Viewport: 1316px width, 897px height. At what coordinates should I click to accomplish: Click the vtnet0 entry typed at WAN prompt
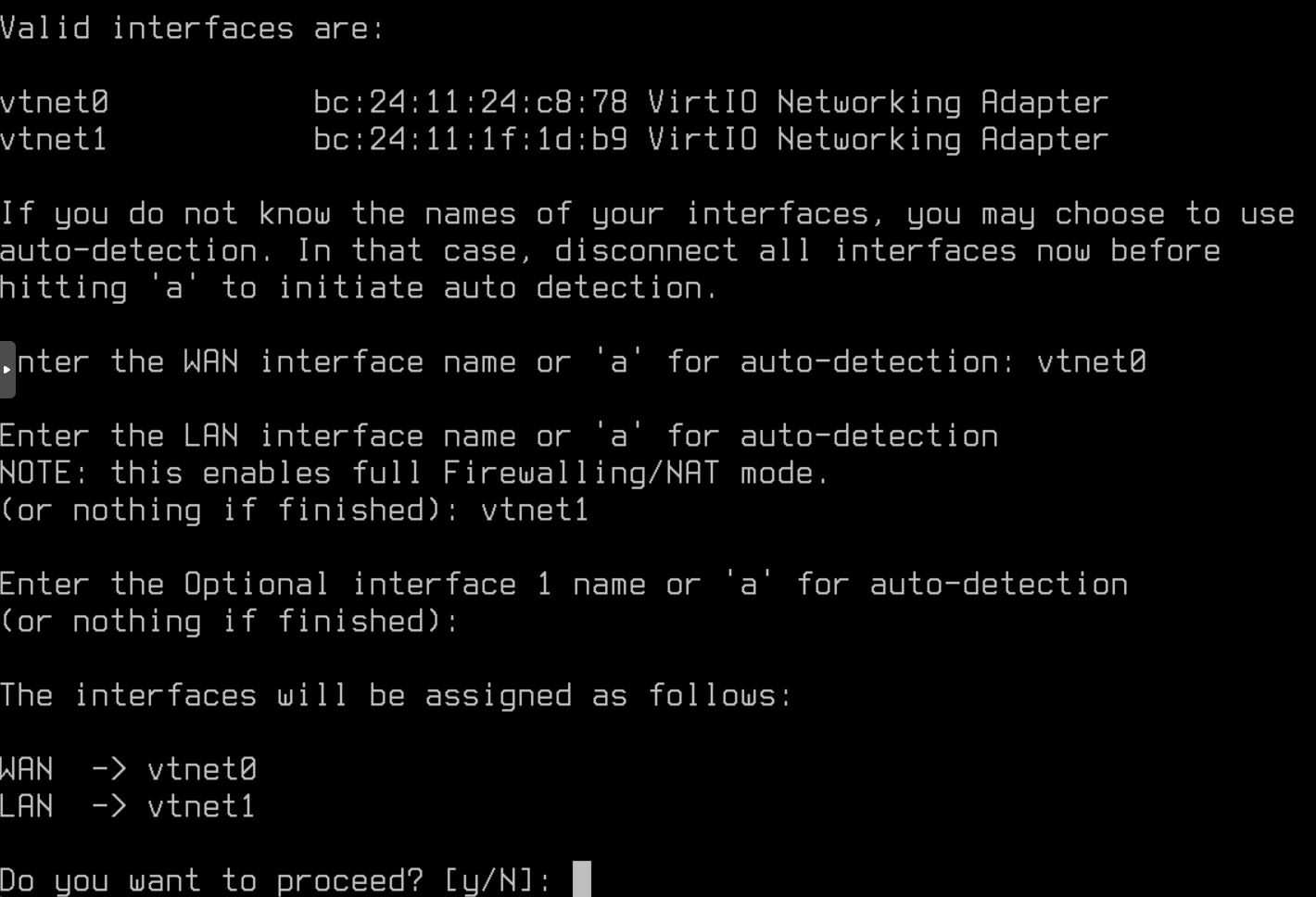pos(1091,361)
